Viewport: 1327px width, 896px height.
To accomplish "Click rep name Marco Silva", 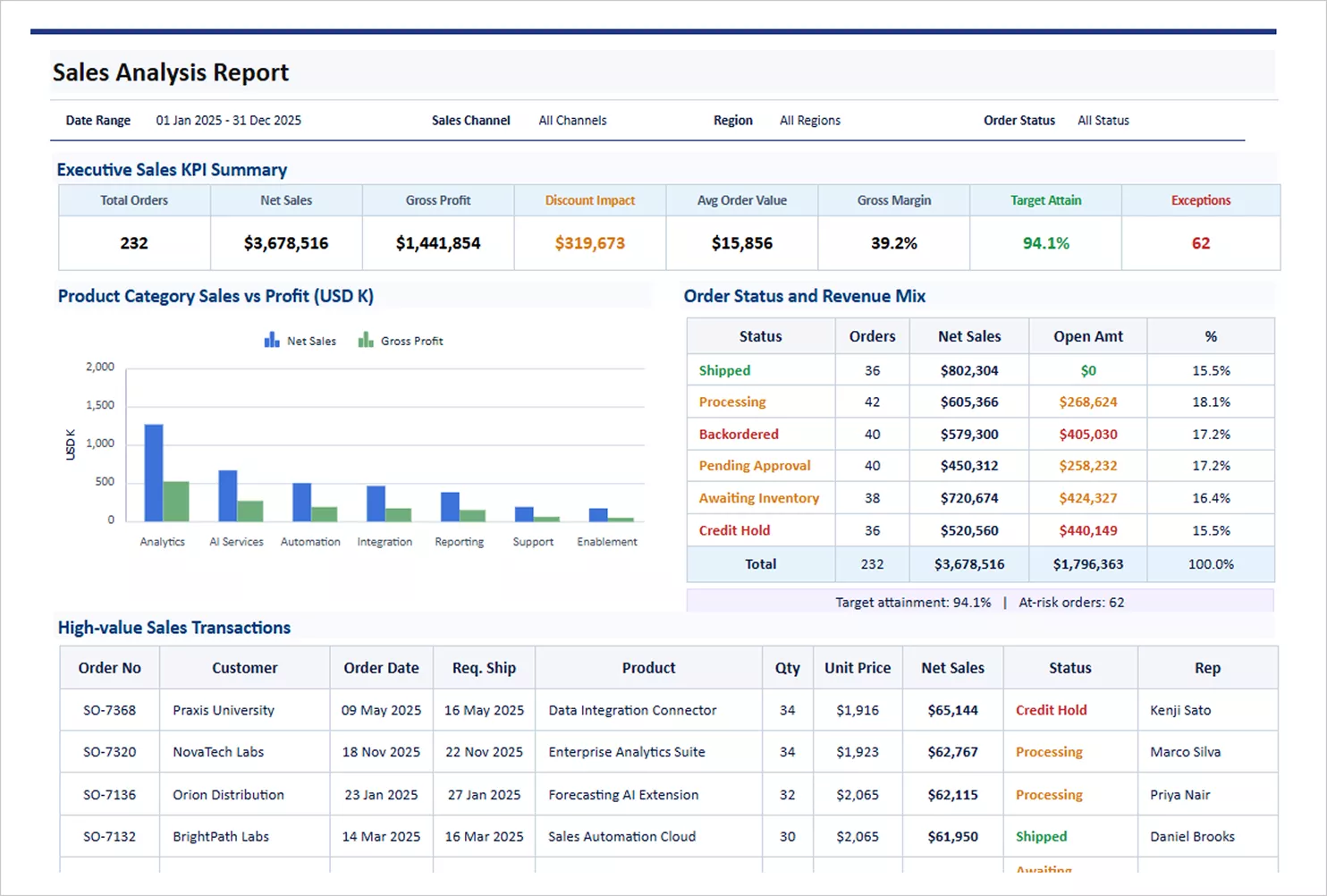I will click(x=1185, y=752).
